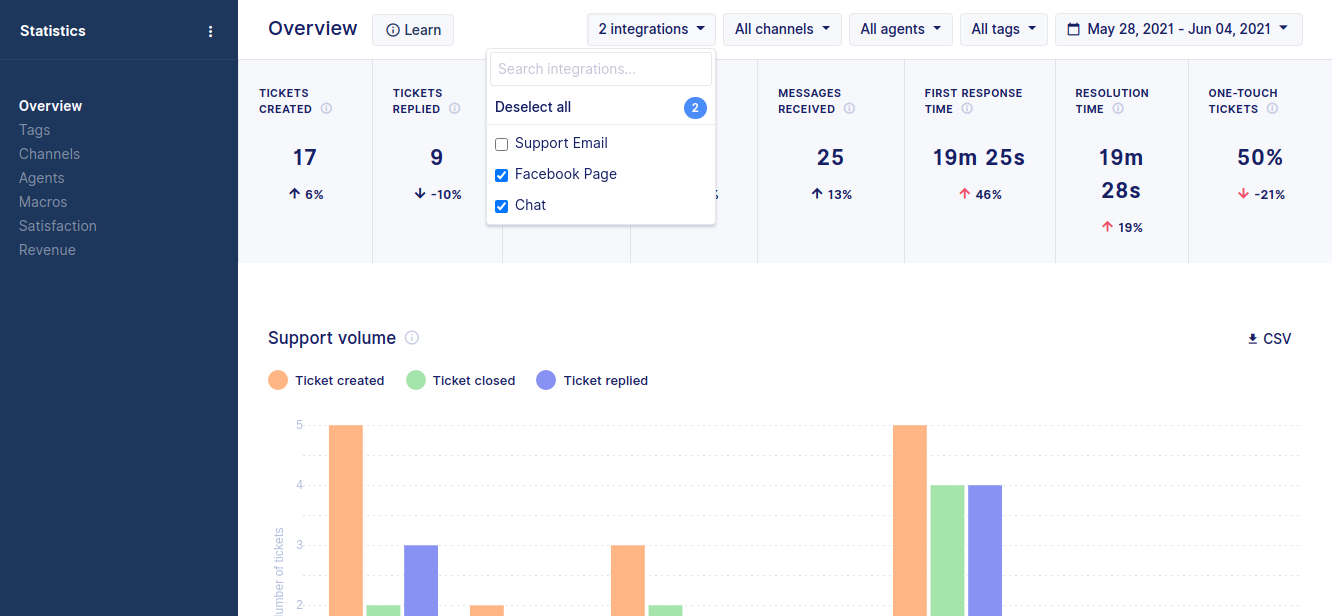Screen dimensions: 1332x616
Task: Click the Tickets Replied value 9
Action: coord(437,158)
